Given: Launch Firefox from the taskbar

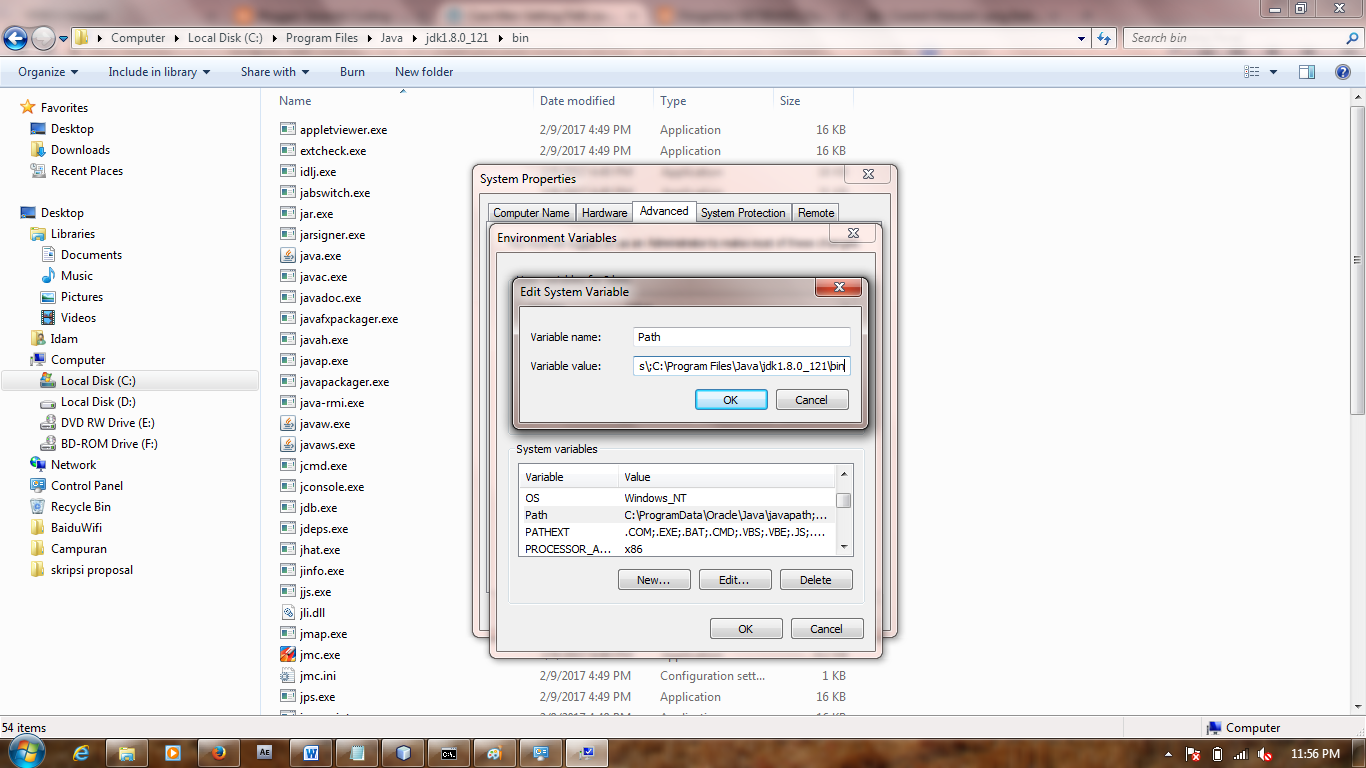Looking at the screenshot, I should 219,752.
